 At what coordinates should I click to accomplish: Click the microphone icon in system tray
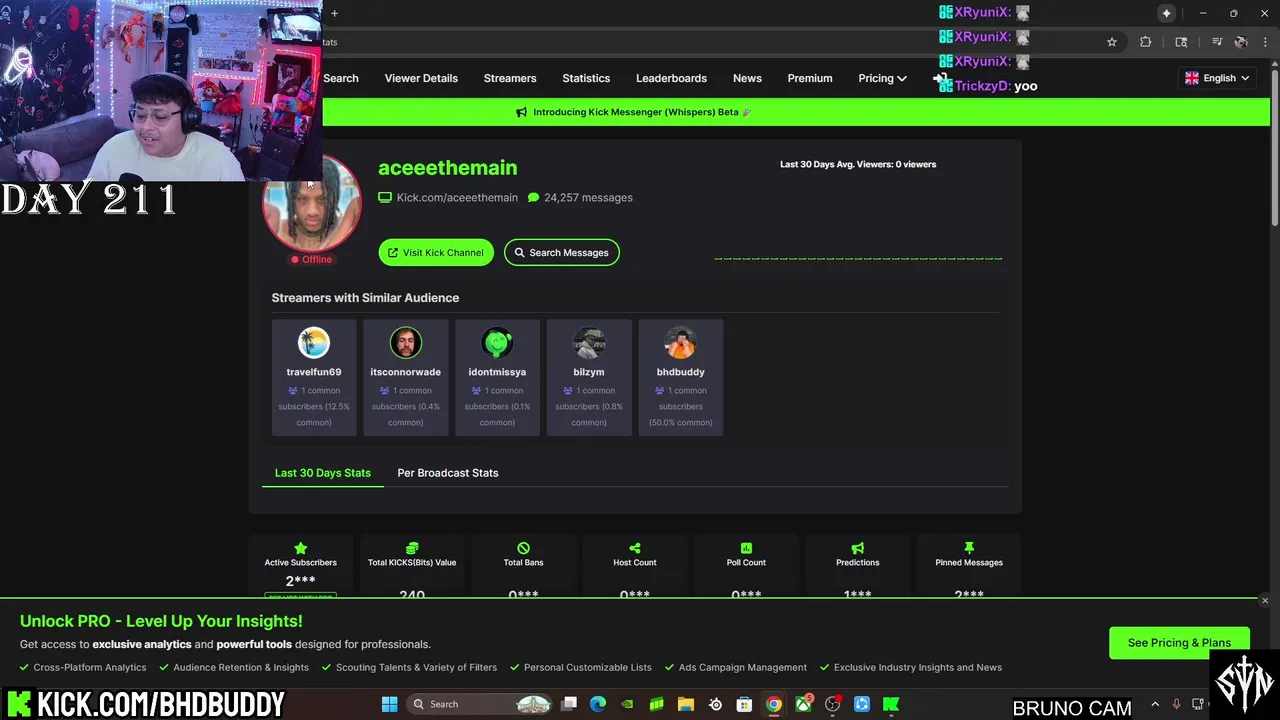(x=1176, y=704)
